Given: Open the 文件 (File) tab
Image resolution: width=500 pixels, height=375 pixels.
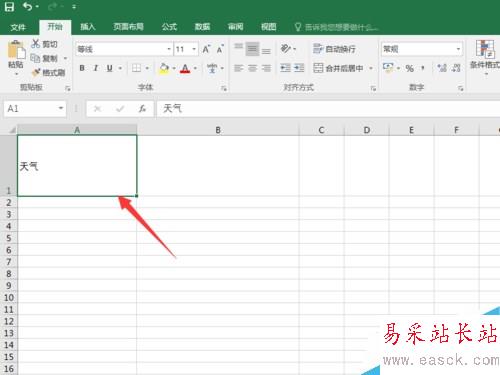Looking at the screenshot, I should [x=18, y=27].
